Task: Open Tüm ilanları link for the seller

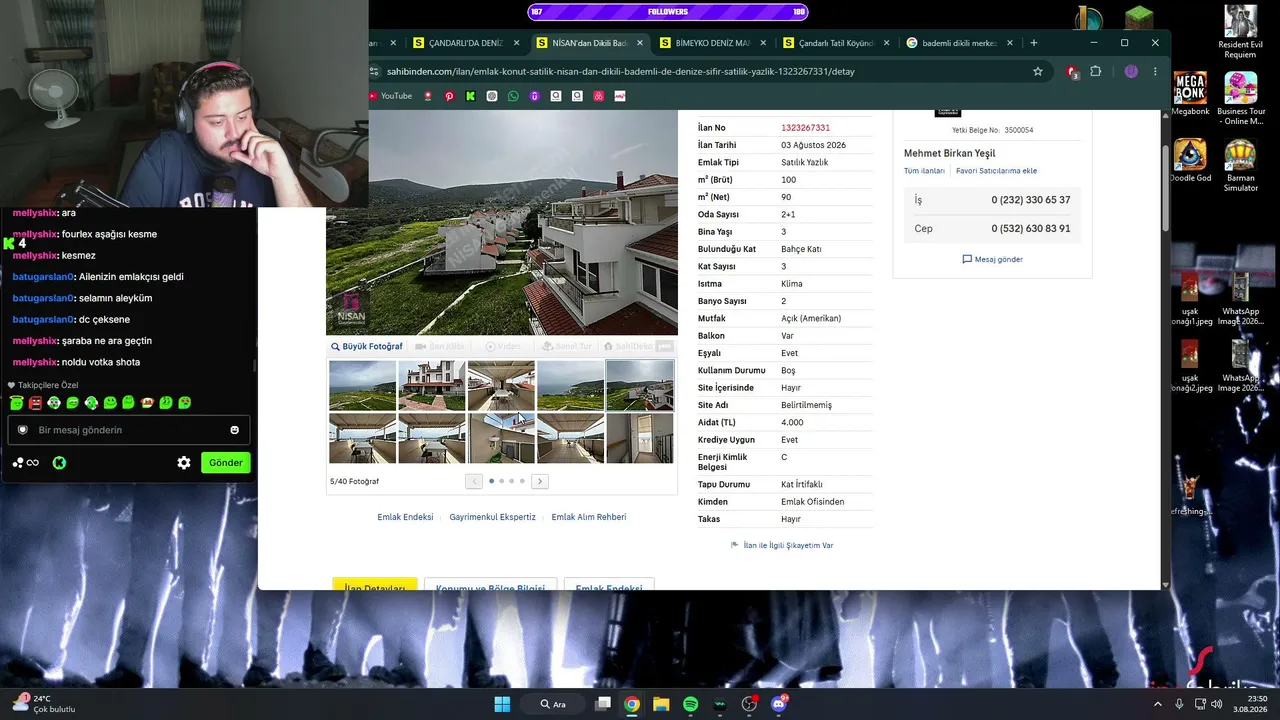Action: tap(924, 171)
